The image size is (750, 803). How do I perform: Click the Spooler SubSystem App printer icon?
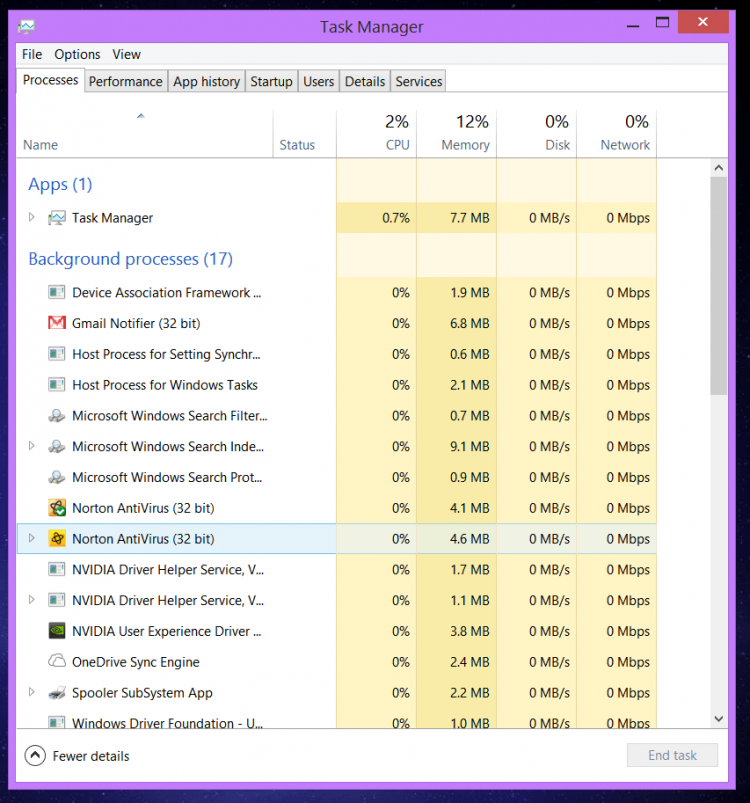pyautogui.click(x=57, y=693)
